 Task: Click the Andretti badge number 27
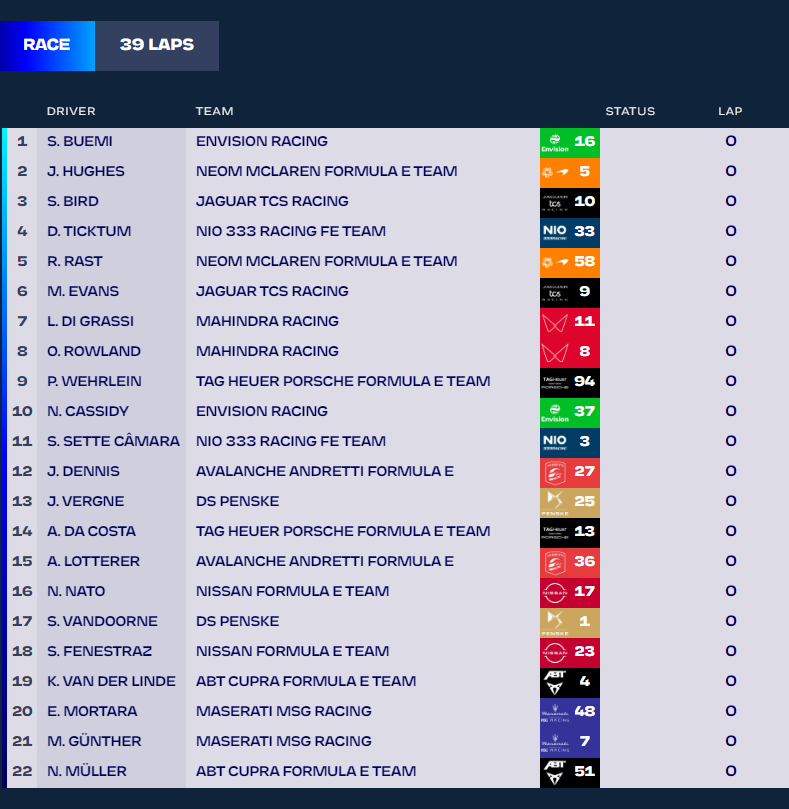point(570,473)
